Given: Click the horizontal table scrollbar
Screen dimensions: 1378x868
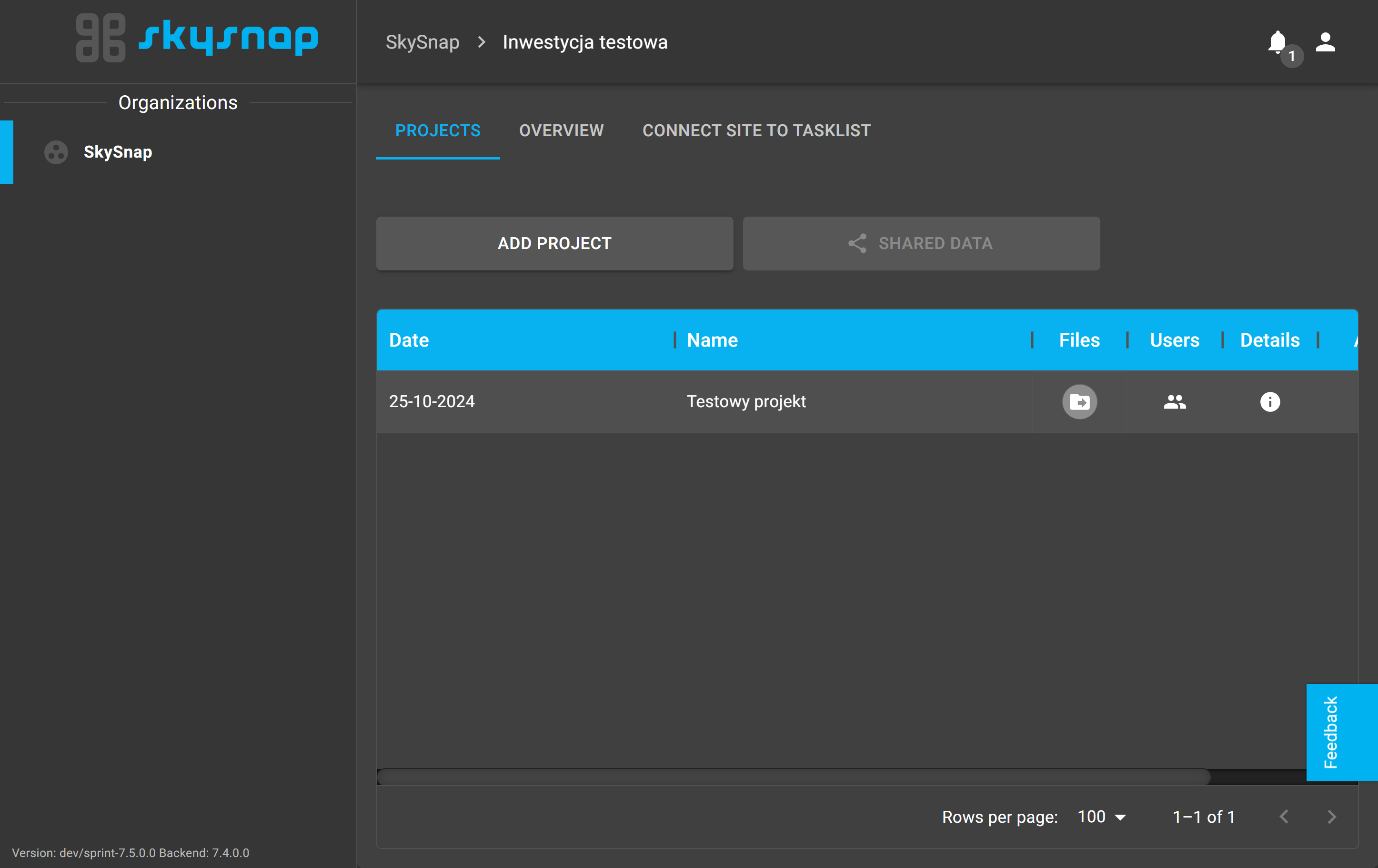Looking at the screenshot, I should pos(794,777).
